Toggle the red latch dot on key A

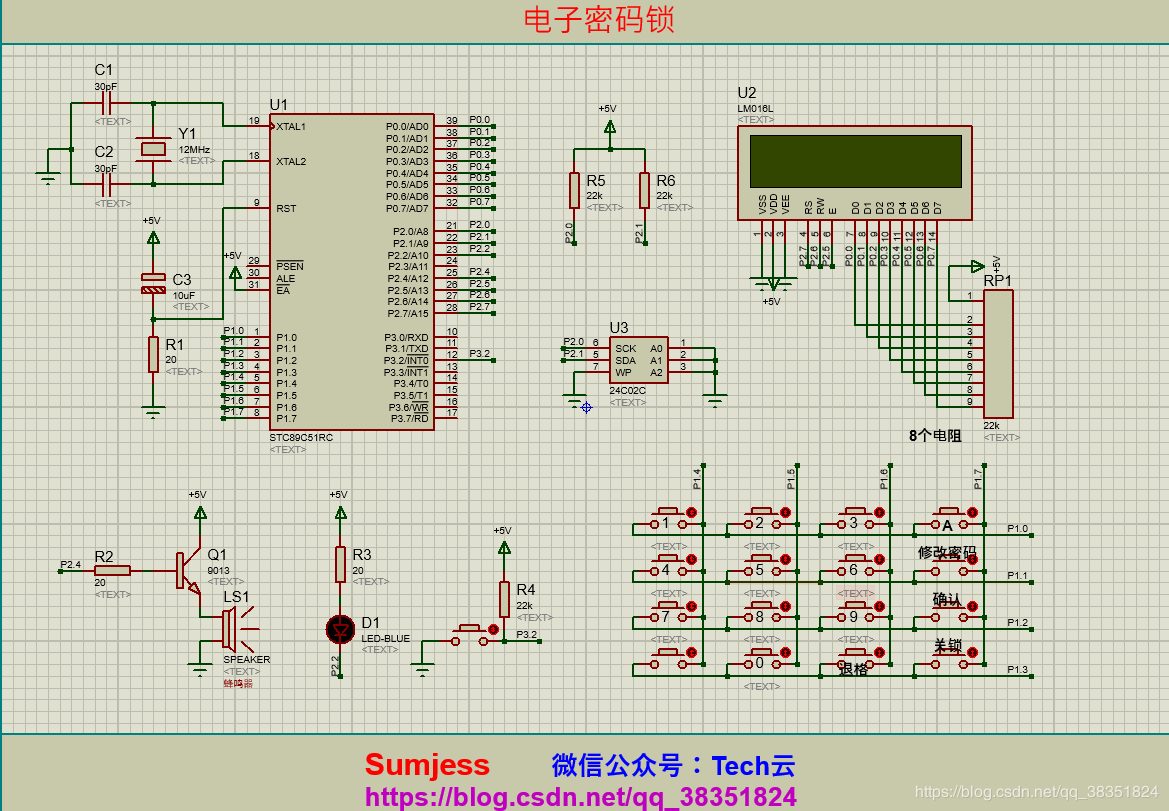coord(972,512)
